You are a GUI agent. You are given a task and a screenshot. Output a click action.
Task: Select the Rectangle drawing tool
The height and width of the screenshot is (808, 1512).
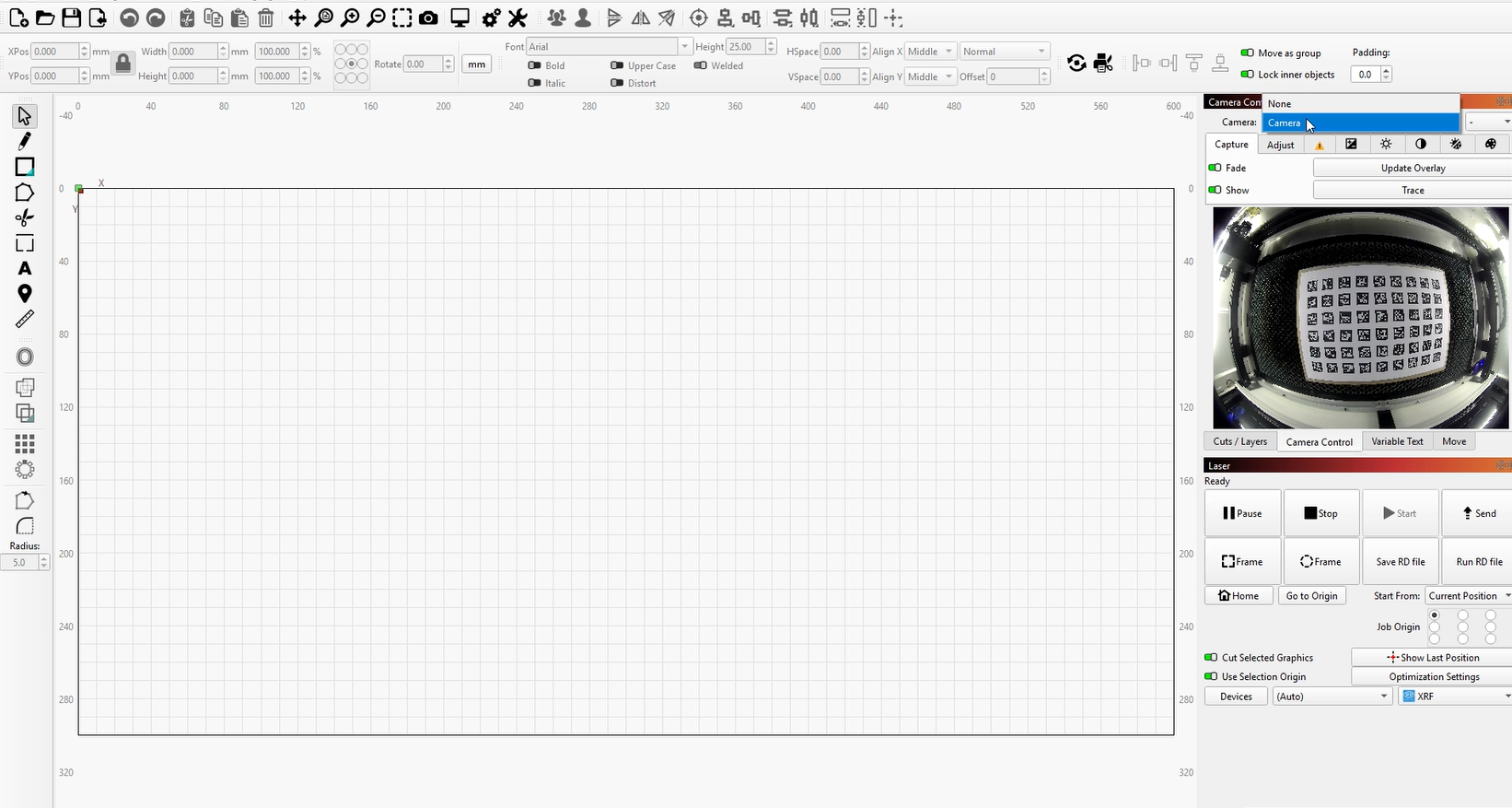point(25,167)
